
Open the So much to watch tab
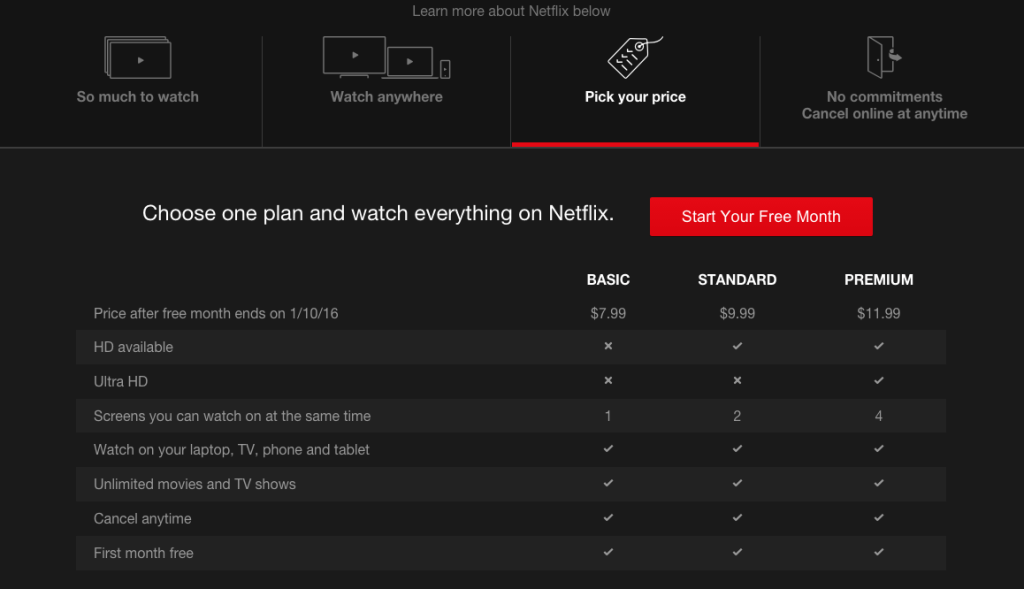(x=138, y=97)
